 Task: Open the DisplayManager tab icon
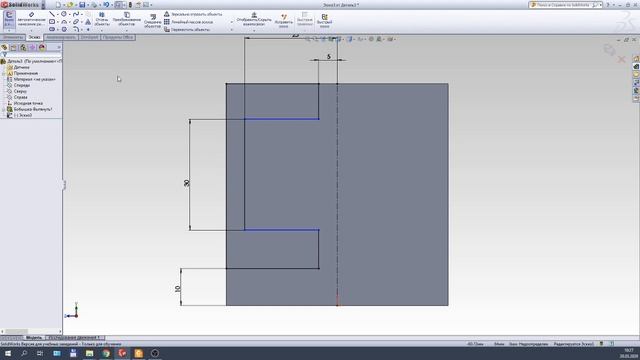click(42, 47)
